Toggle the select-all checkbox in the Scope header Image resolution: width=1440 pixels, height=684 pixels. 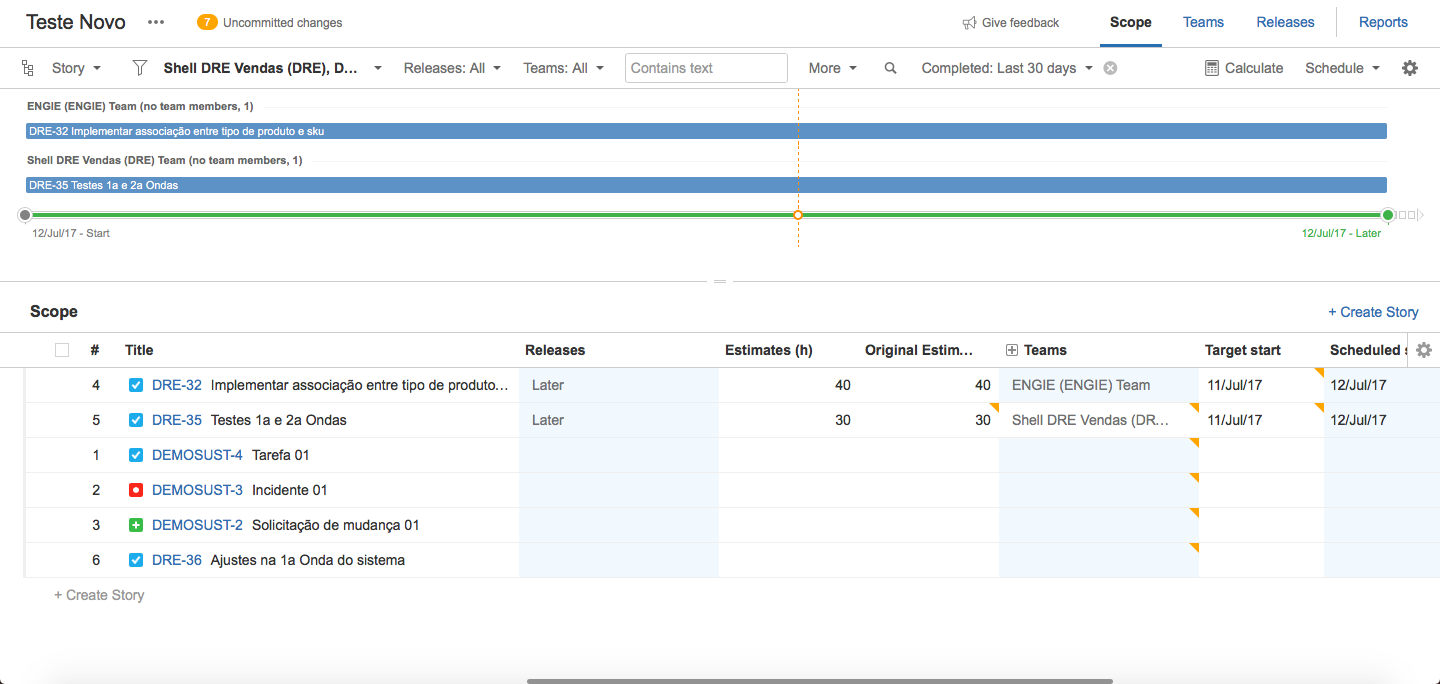(x=62, y=350)
